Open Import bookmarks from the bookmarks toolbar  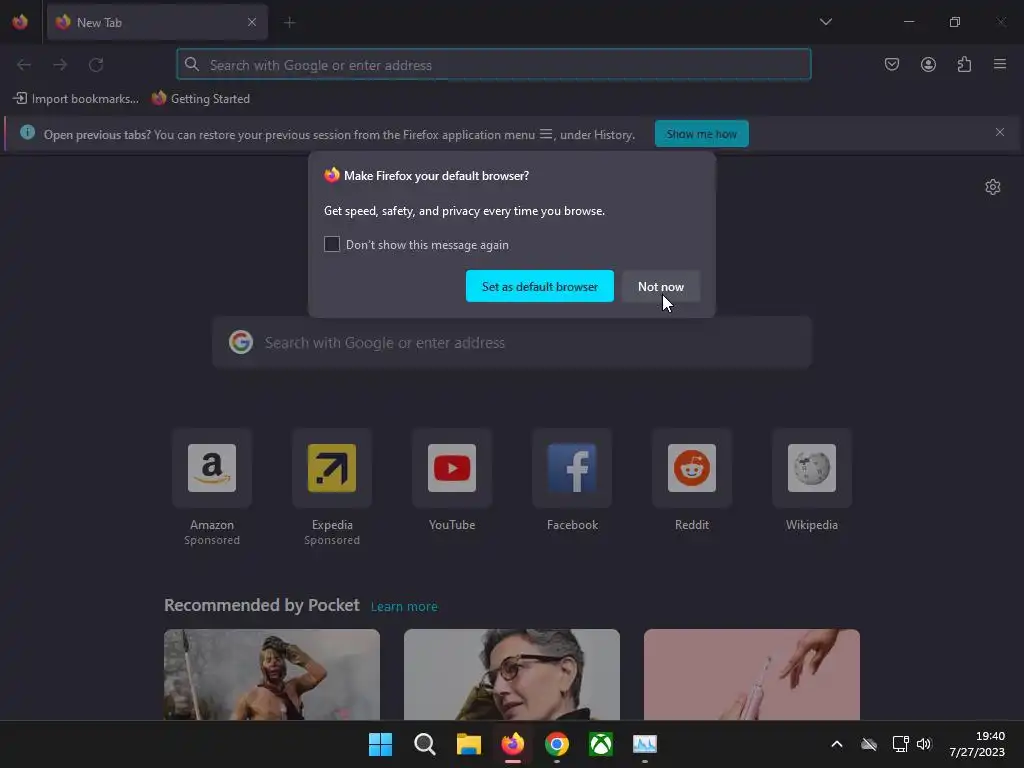(76, 99)
